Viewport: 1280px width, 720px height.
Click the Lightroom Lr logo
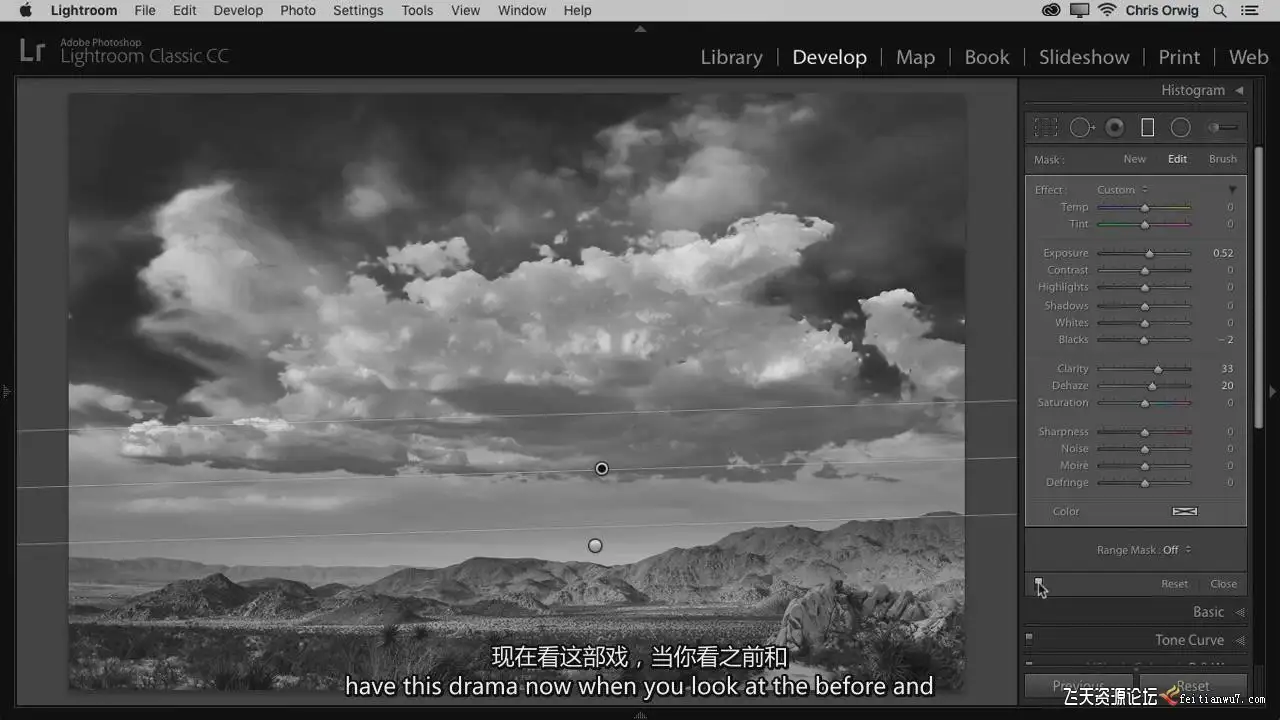pyautogui.click(x=33, y=50)
